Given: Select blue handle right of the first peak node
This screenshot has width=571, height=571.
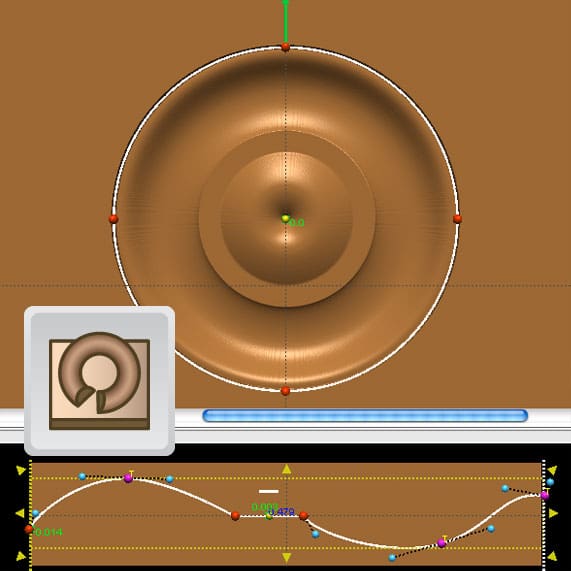Looking at the screenshot, I should [x=169, y=479].
